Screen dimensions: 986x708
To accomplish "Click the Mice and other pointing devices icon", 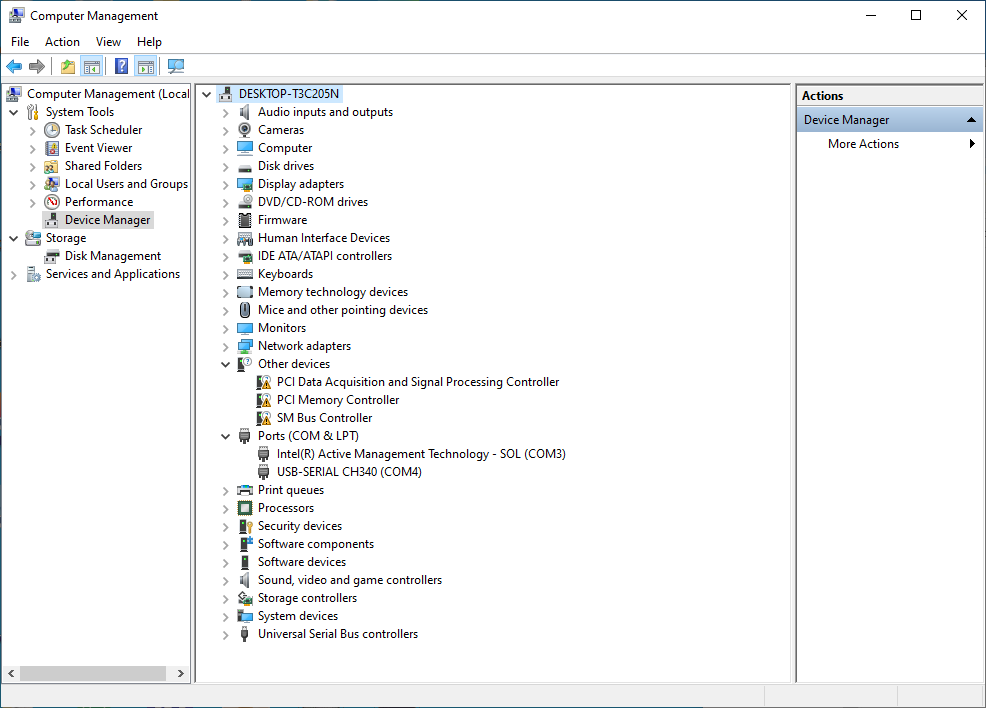I will (245, 310).
